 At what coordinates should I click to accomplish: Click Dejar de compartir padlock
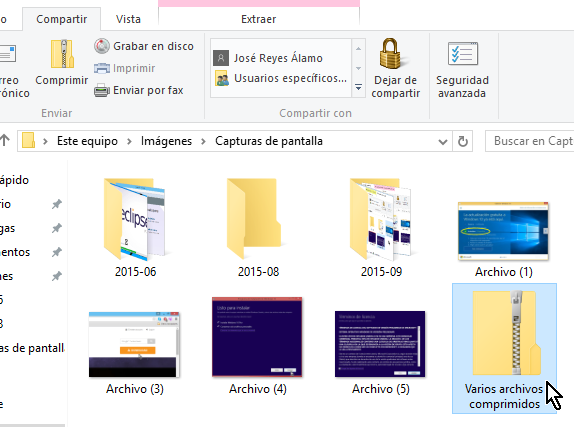(395, 68)
